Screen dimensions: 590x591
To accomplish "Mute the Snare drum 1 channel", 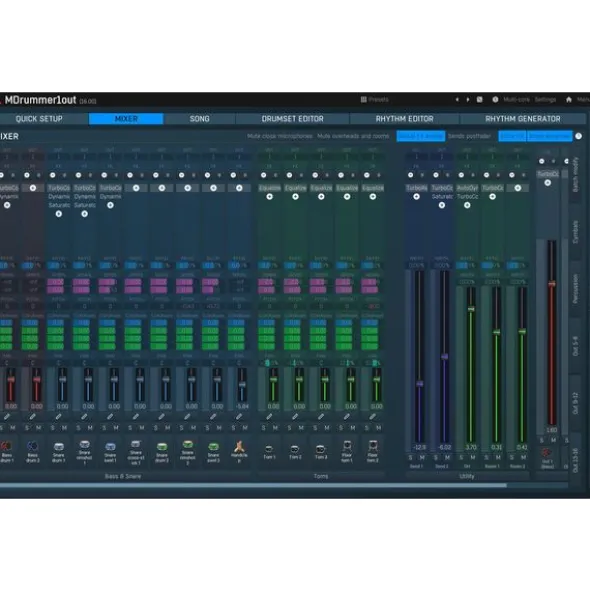I will click(x=64, y=428).
